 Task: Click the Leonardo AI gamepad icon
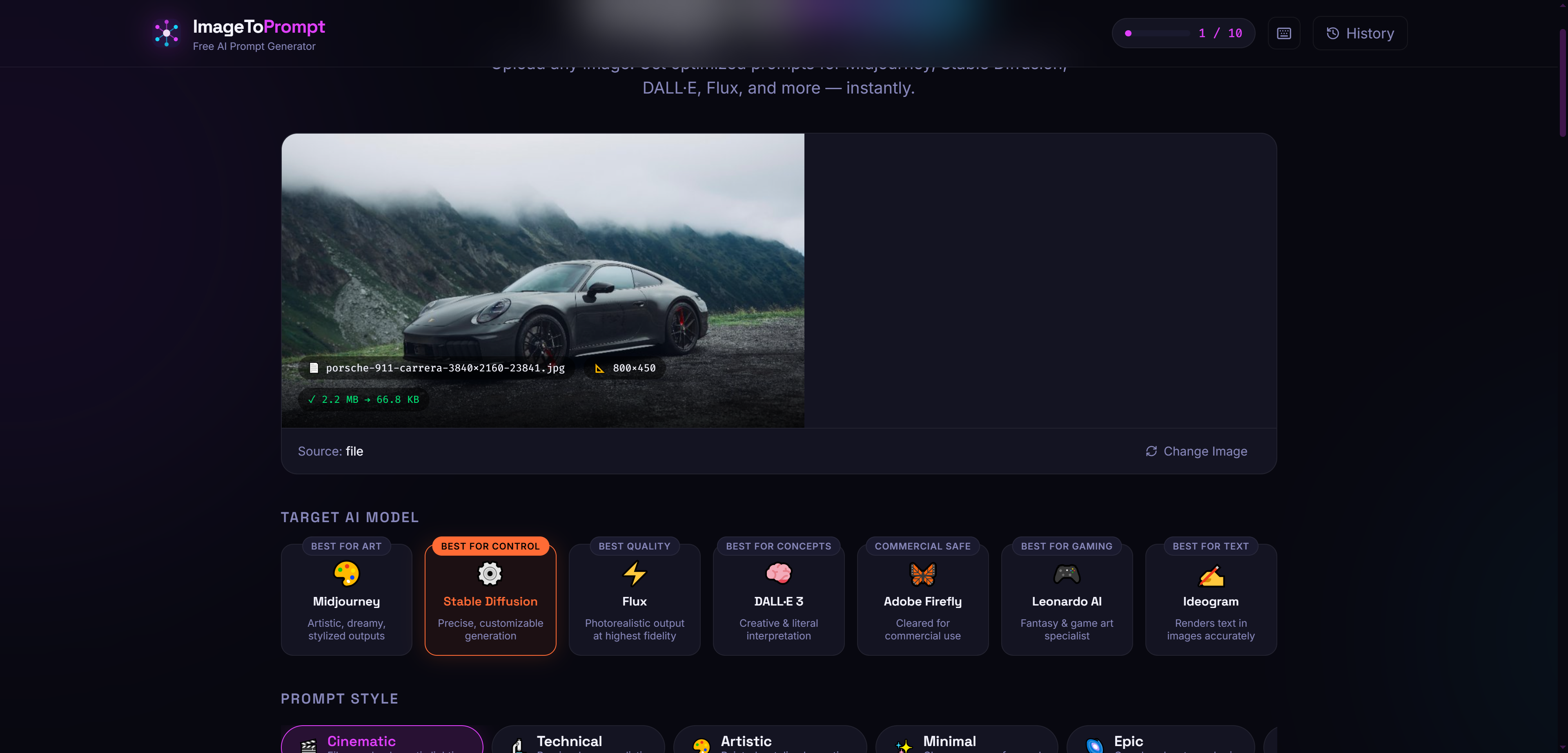[x=1067, y=573]
